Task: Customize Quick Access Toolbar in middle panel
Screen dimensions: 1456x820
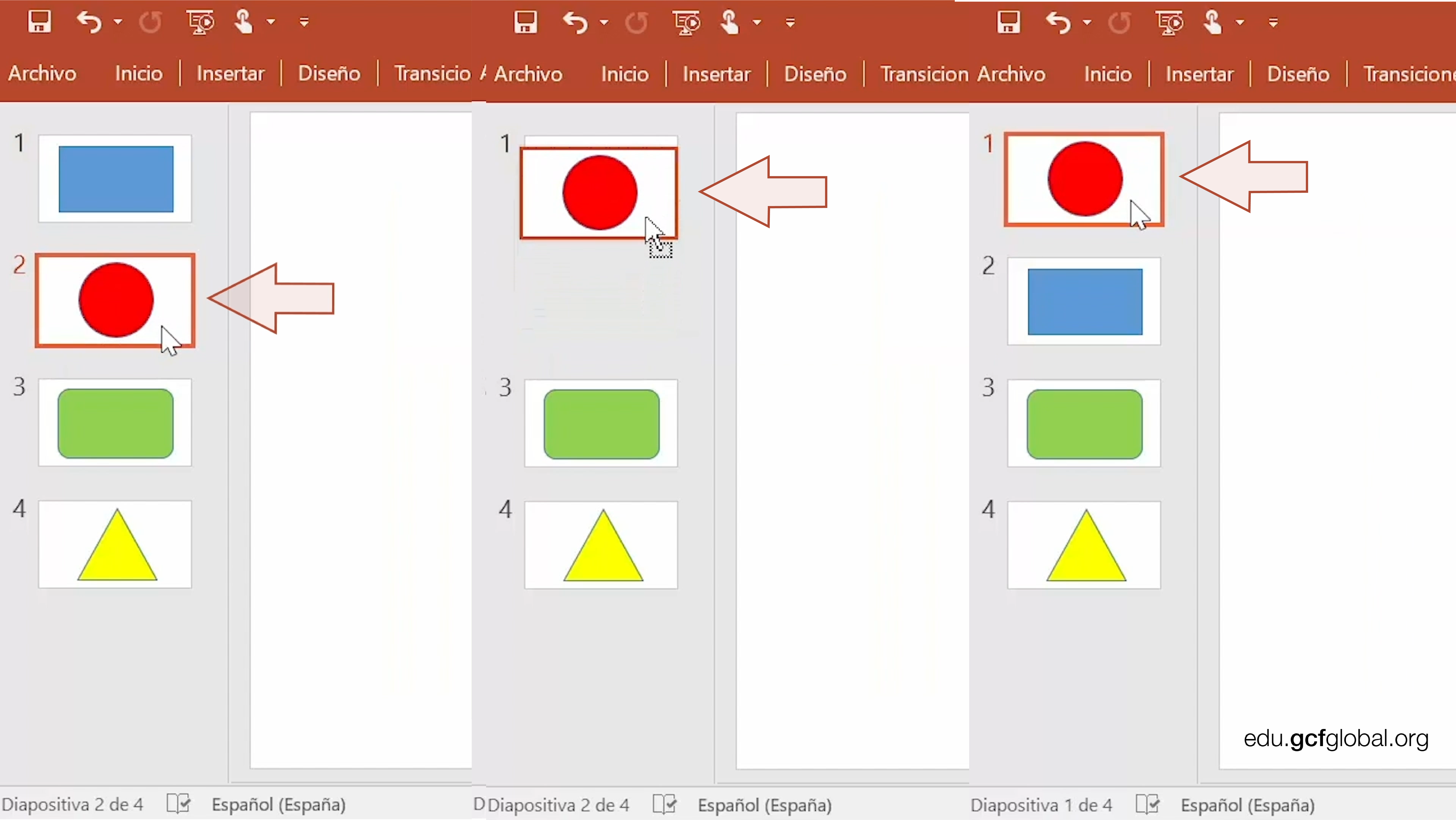Action: [x=790, y=23]
